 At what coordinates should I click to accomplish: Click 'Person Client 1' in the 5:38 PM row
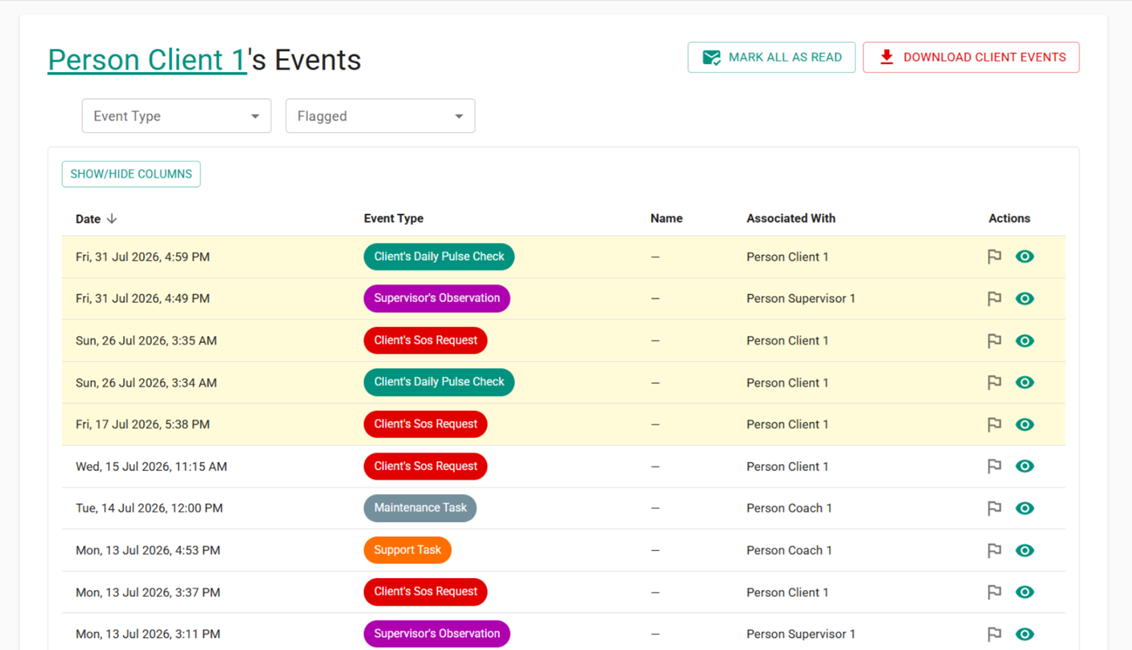(x=788, y=425)
